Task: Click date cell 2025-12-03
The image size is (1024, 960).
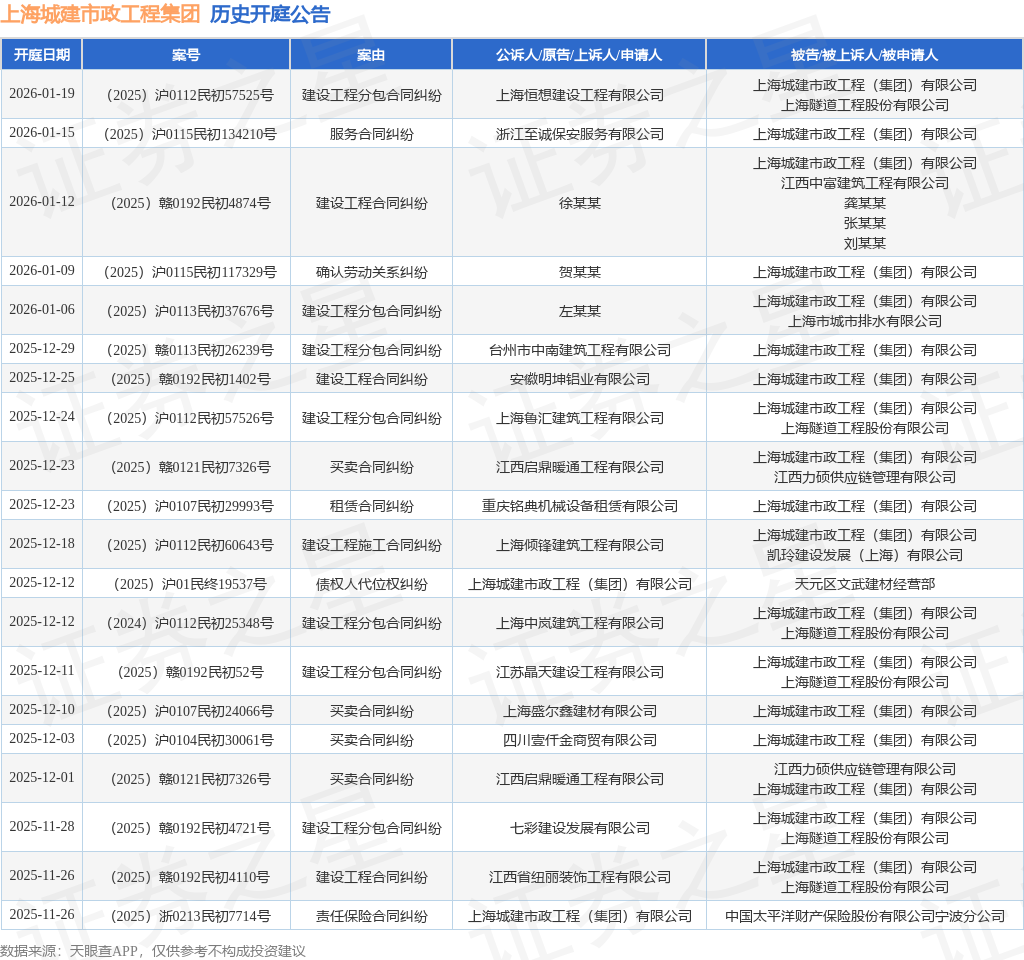Action: coord(42,739)
